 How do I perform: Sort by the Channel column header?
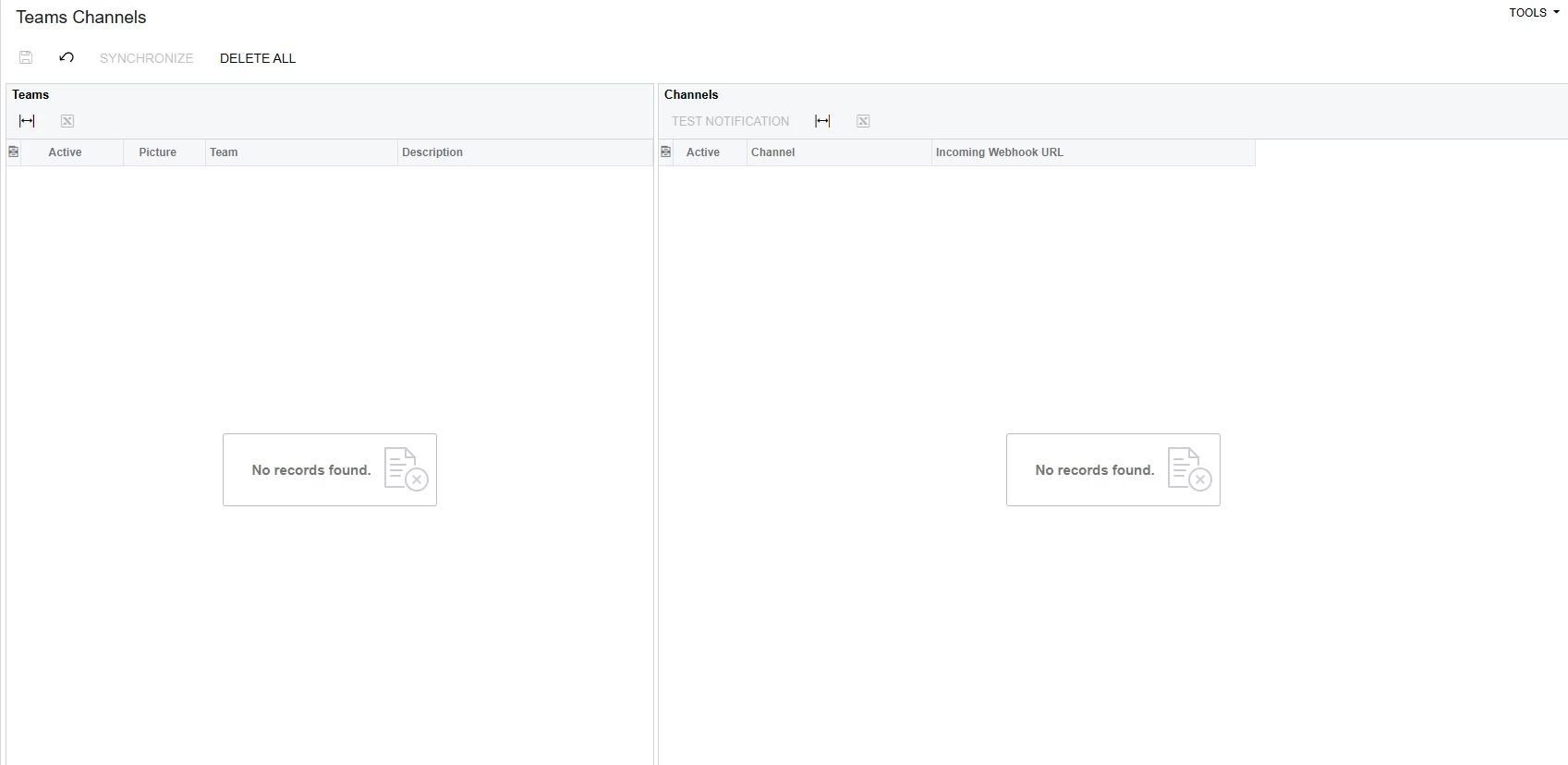click(x=839, y=152)
